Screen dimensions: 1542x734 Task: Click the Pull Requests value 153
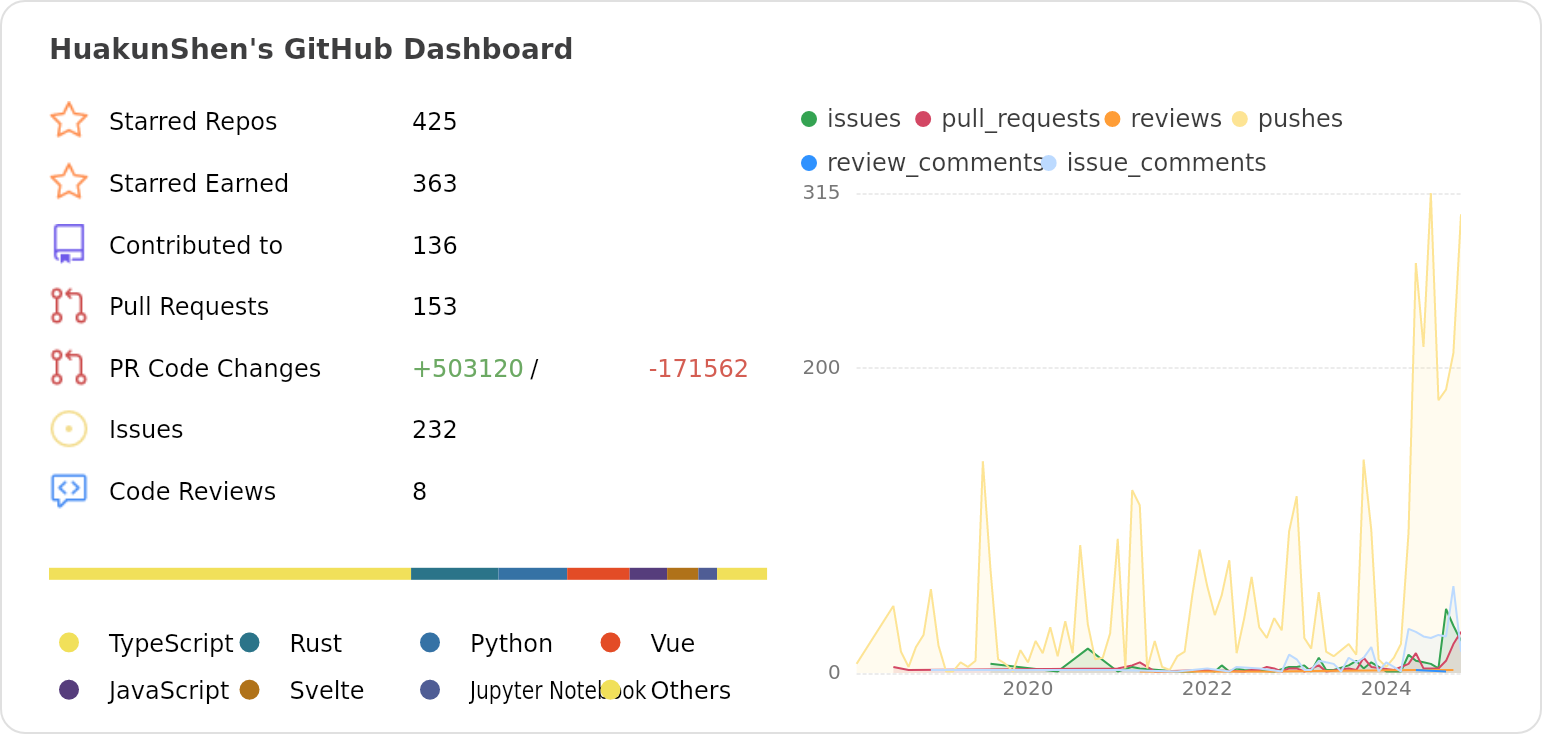435,307
